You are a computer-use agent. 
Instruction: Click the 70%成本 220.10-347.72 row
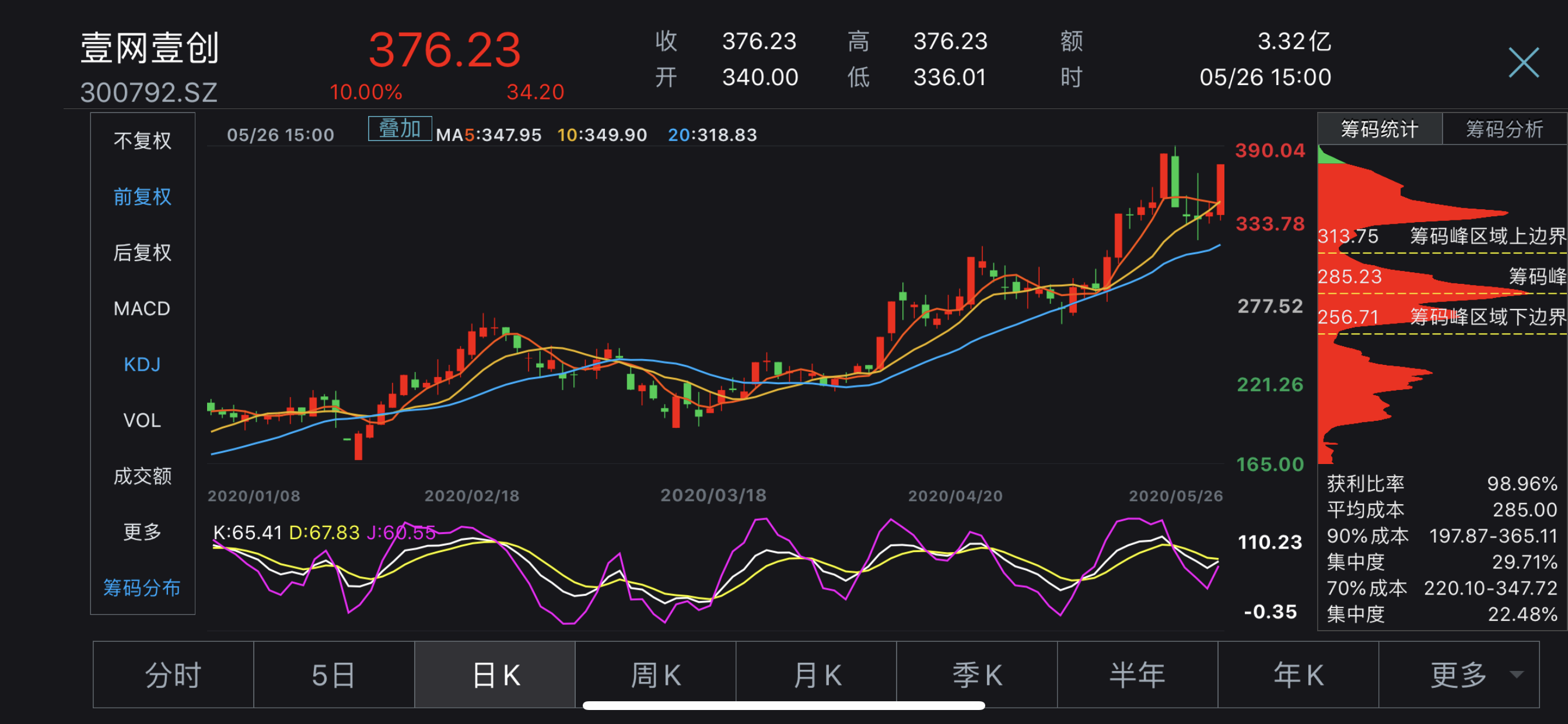coord(1442,589)
